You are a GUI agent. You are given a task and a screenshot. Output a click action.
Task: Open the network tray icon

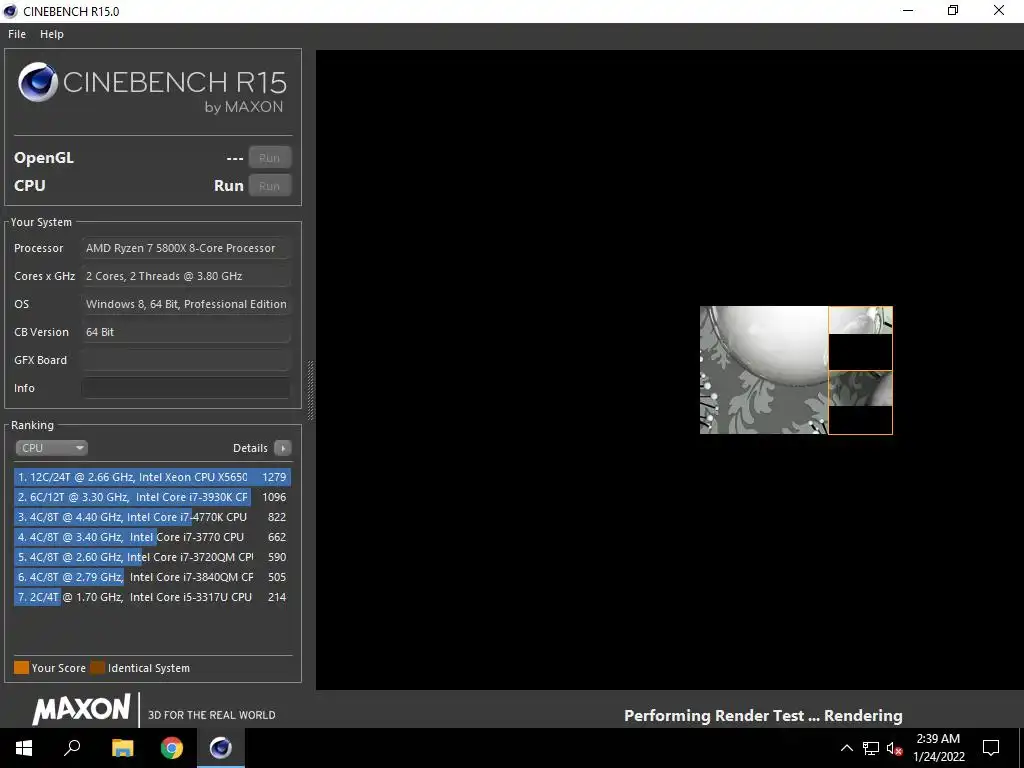coord(871,748)
